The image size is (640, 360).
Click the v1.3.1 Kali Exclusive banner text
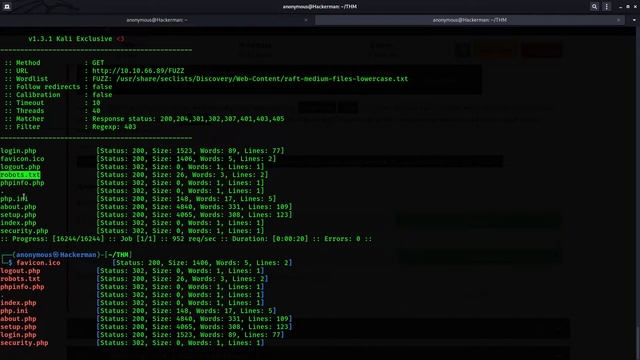click(x=76, y=39)
